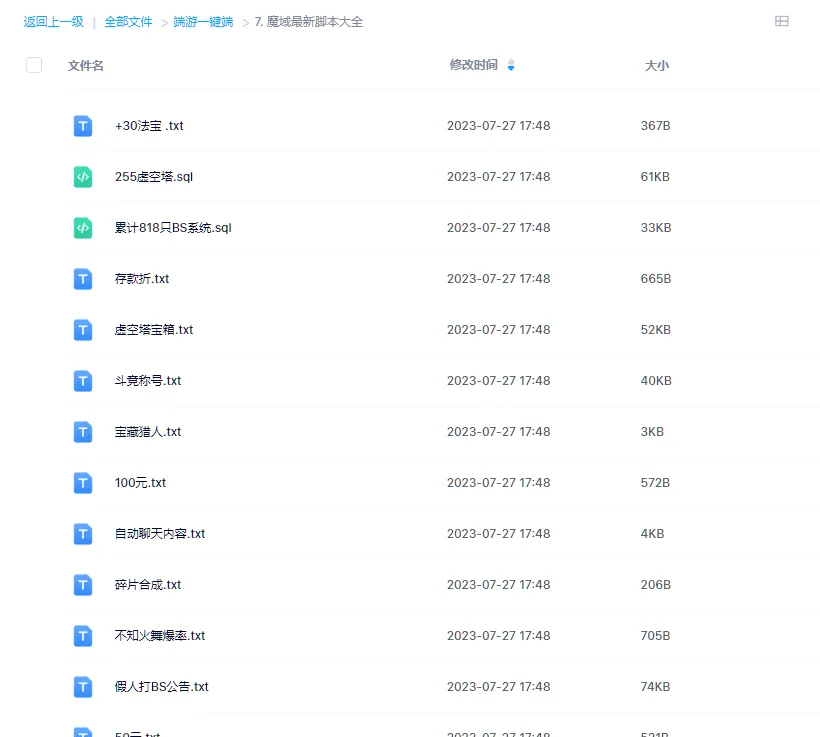Open 端游一键端 breadcrumb folder
The height and width of the screenshot is (737, 820).
pos(203,21)
